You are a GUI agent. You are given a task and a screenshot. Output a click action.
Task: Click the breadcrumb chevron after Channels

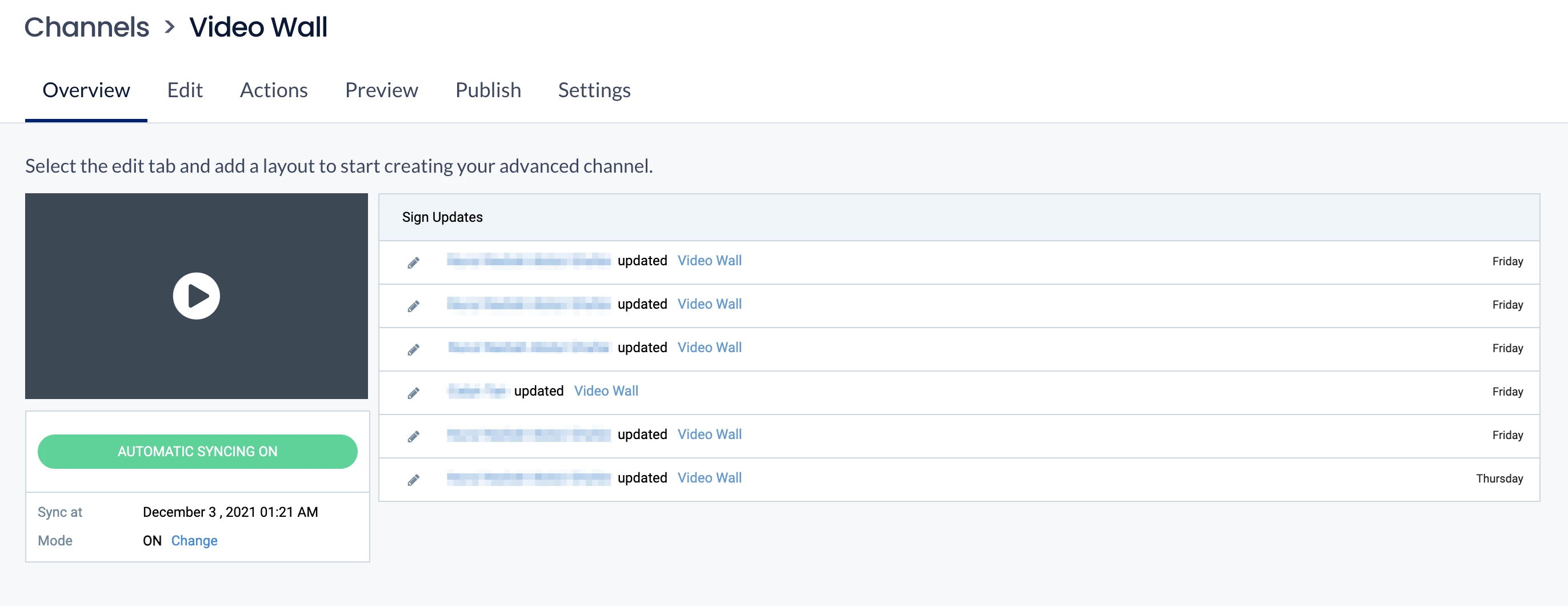[170, 27]
